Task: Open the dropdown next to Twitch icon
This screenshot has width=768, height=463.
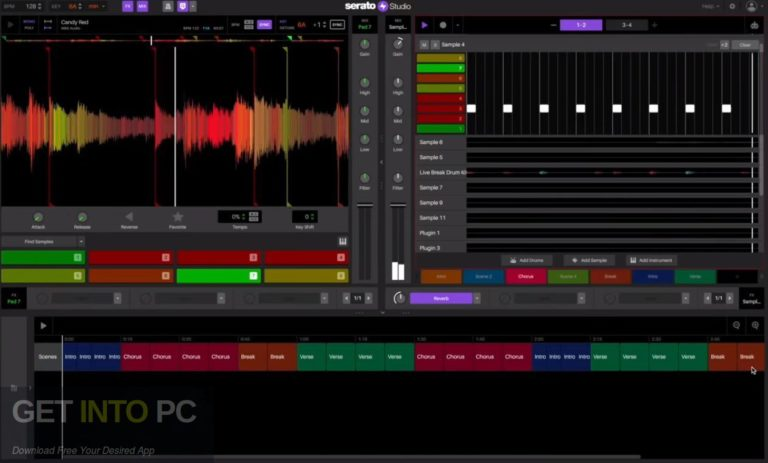Action: tap(193, 6)
